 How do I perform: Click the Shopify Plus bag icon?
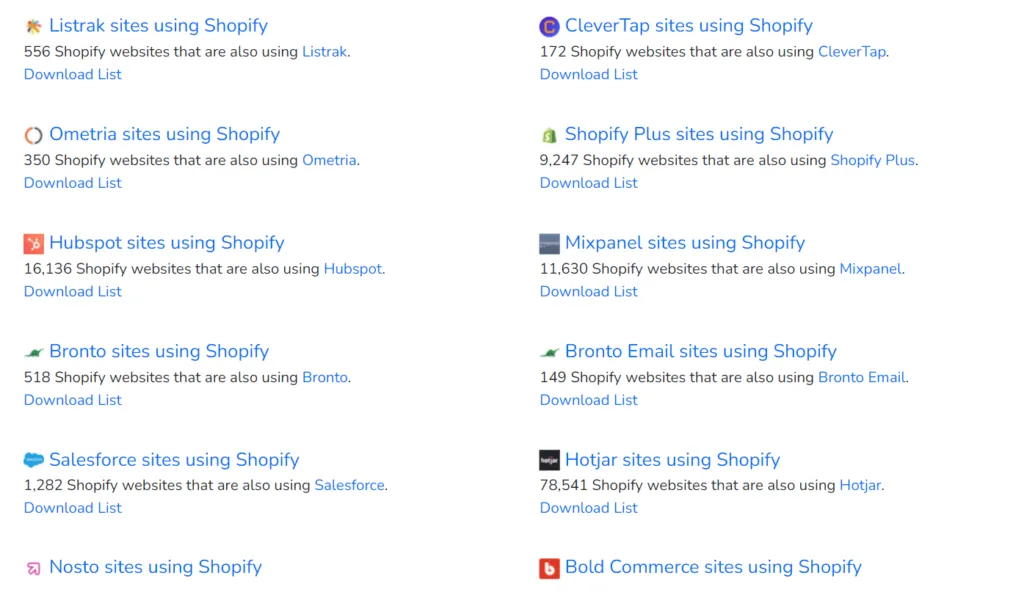click(x=549, y=135)
